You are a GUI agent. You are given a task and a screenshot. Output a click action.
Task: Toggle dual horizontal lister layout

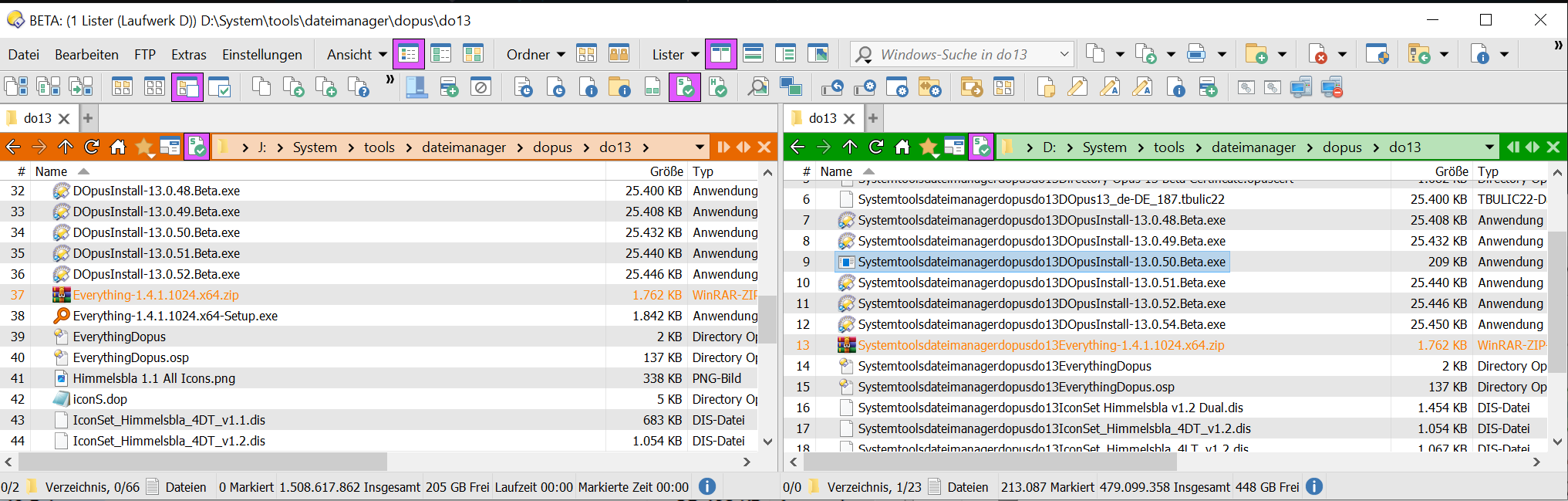click(753, 54)
